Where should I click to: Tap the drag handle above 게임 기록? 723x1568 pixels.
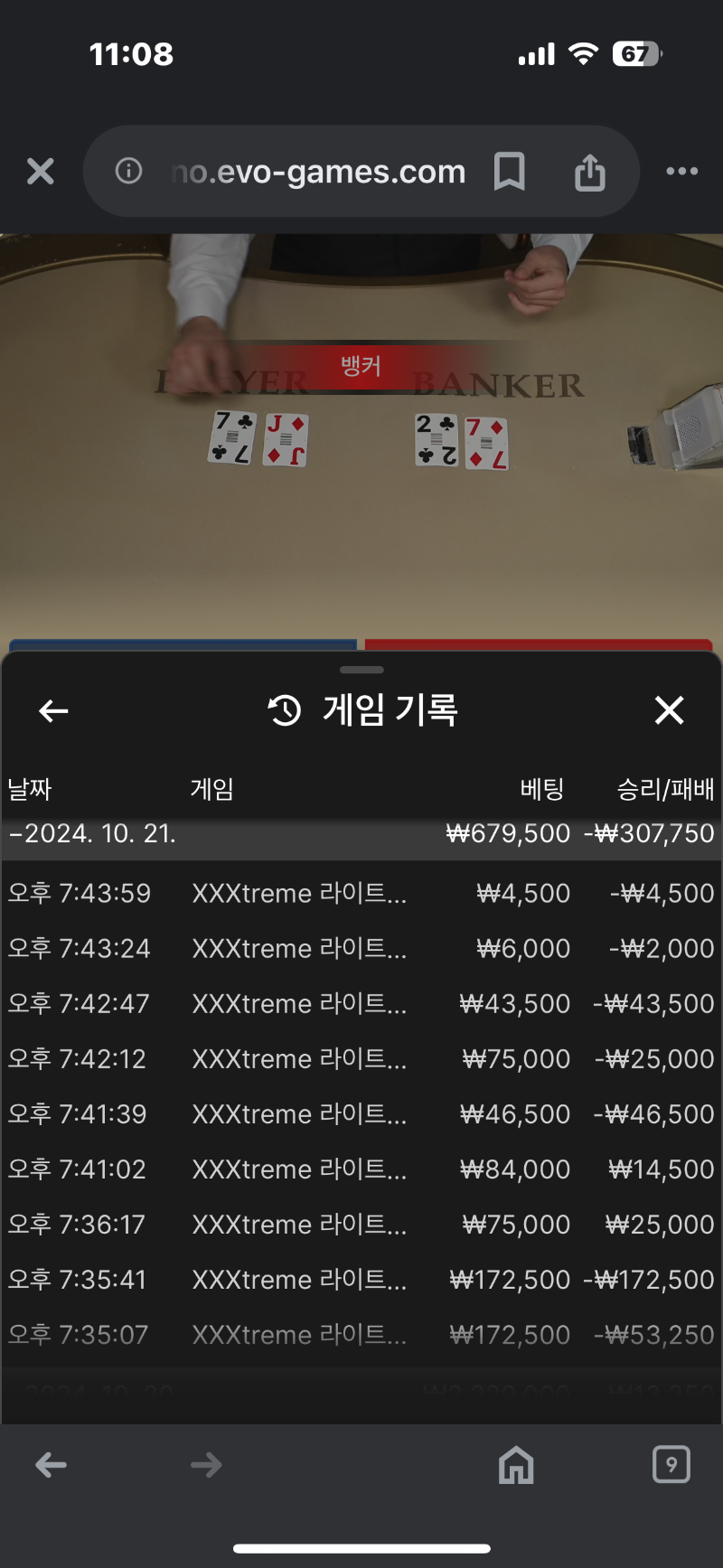click(362, 670)
